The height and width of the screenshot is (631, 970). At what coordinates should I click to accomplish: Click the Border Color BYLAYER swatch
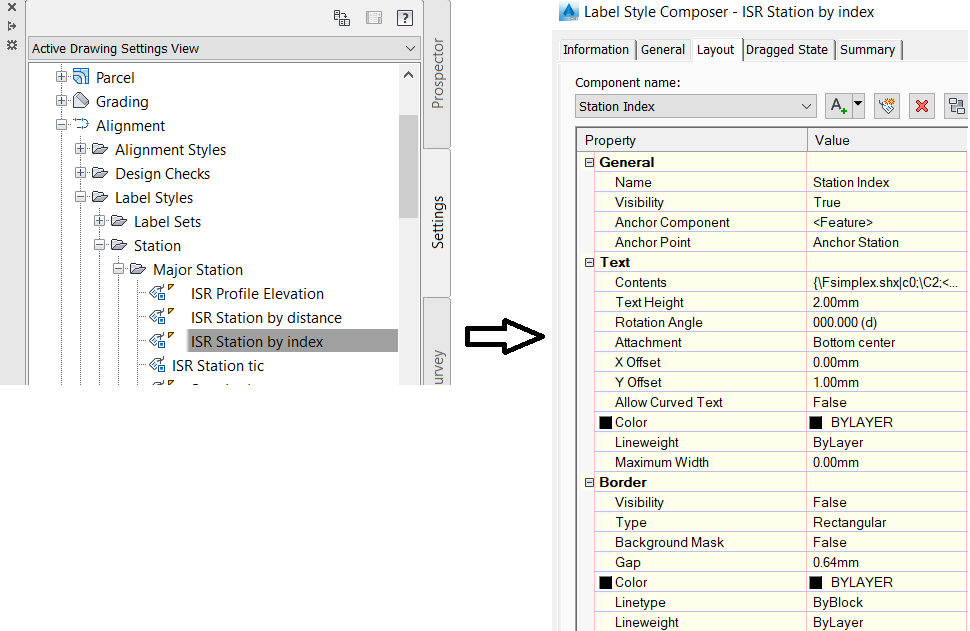(x=816, y=583)
